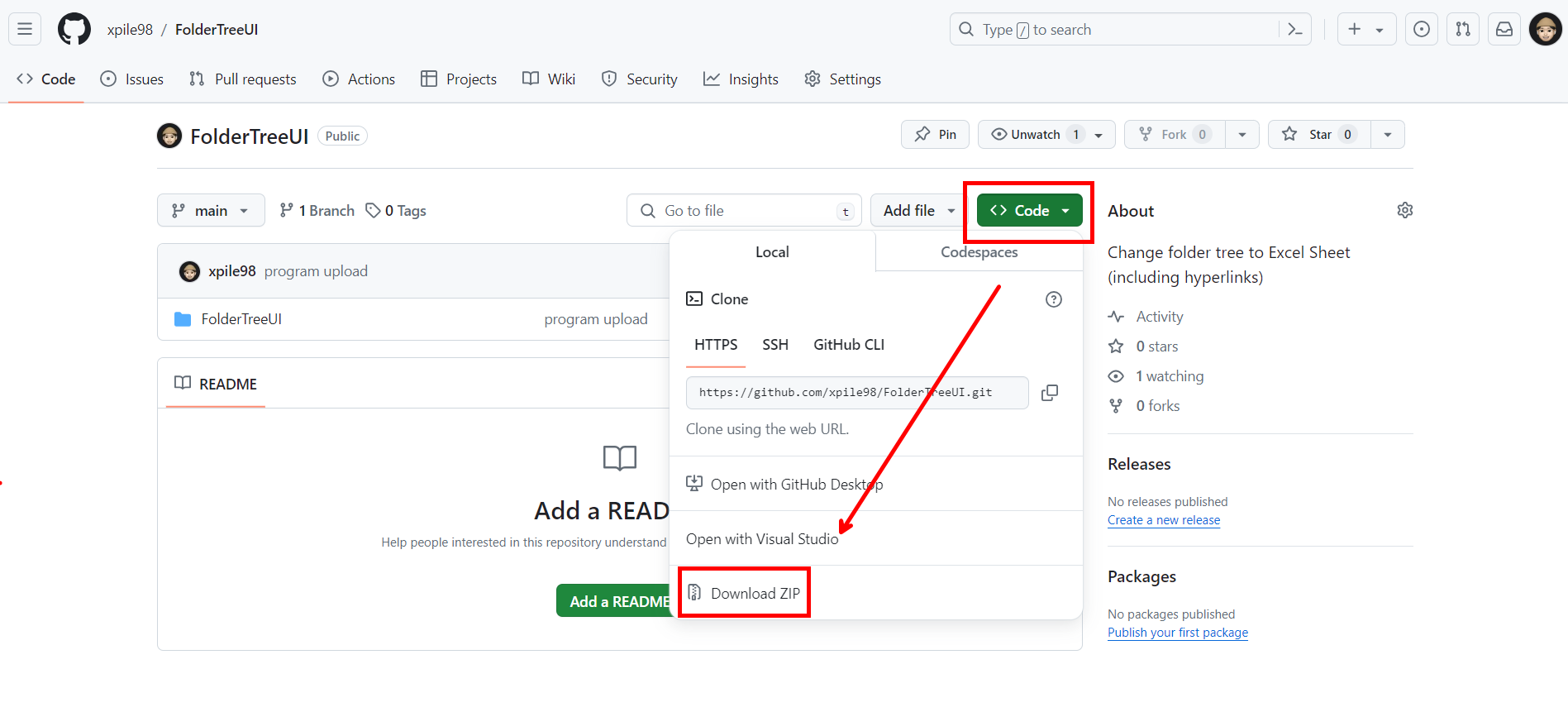
Task: Open the issues icon in header
Action: pos(1422,29)
